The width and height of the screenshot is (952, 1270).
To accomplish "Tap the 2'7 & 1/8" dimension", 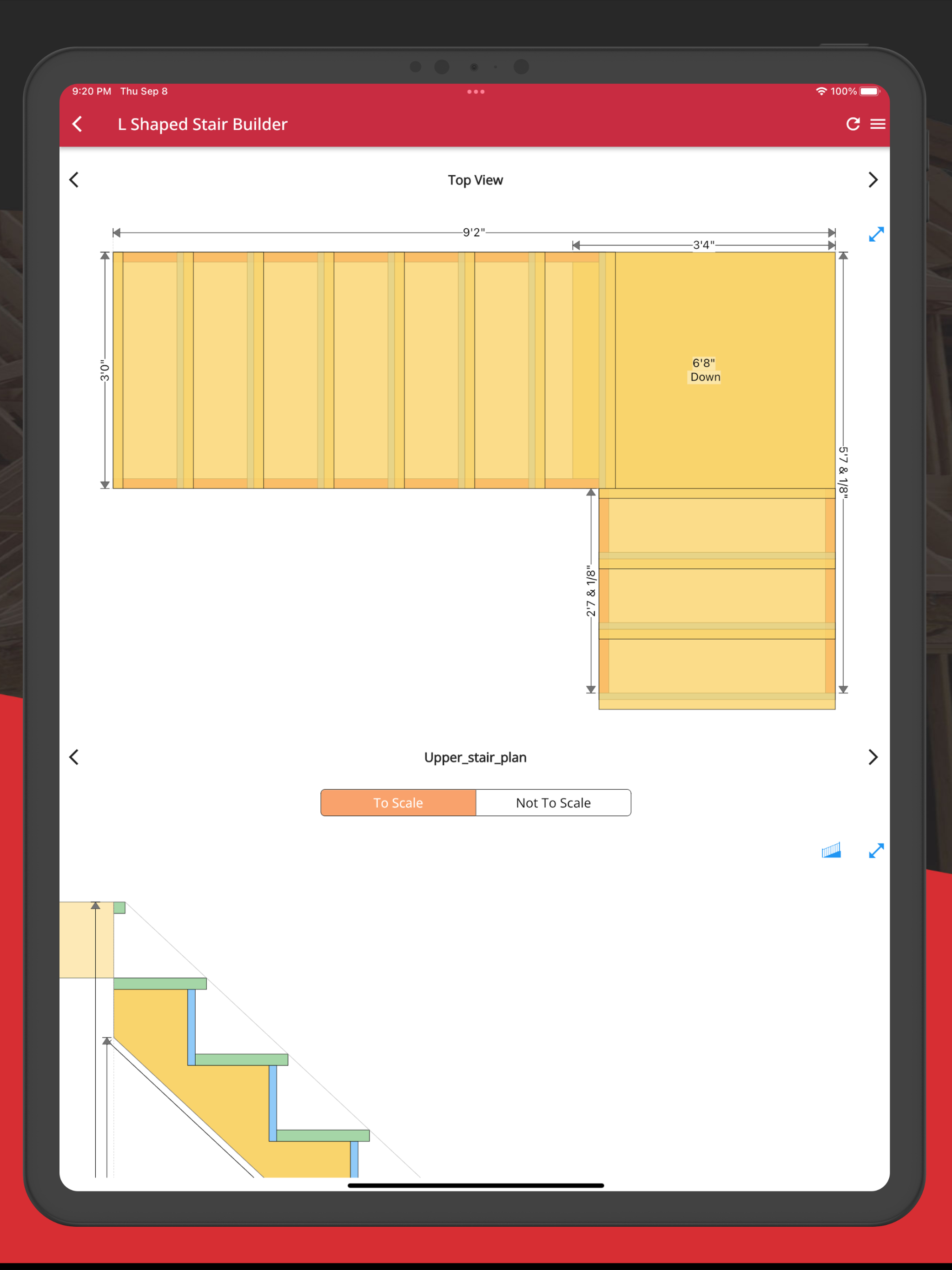I will (591, 591).
